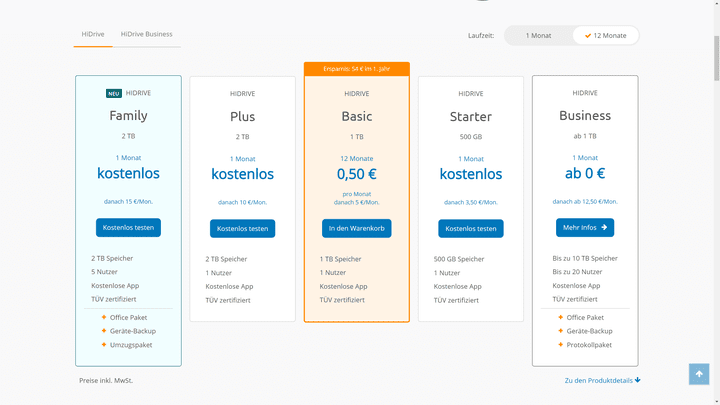Click Kostenlos testen for Family plan

pos(128,227)
